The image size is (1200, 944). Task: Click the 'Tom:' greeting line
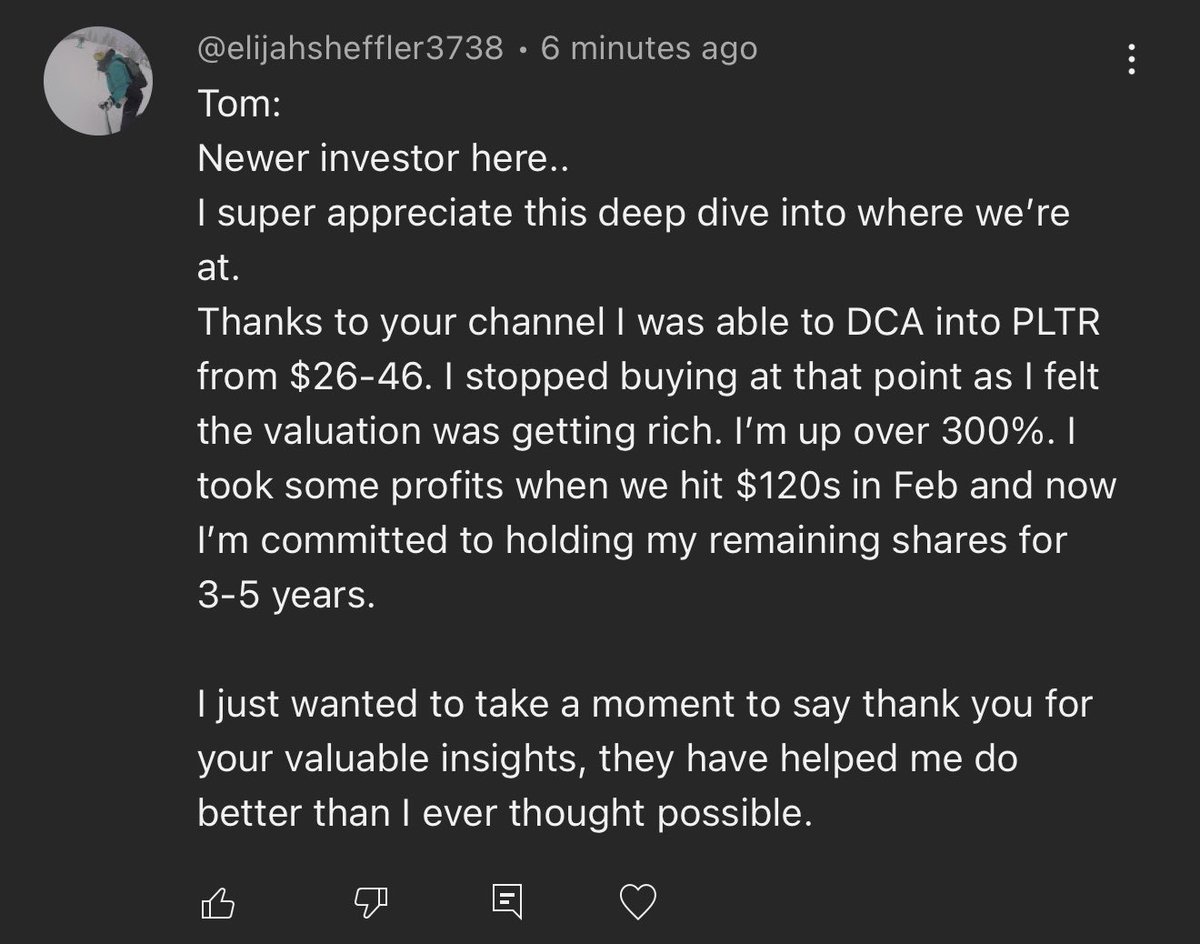click(239, 103)
